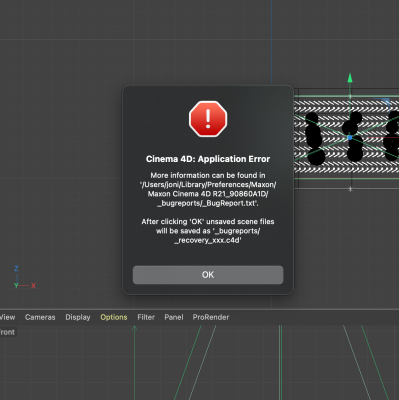Click the red X label in the axis indicator
This screenshot has height=400, width=399.
33,286
